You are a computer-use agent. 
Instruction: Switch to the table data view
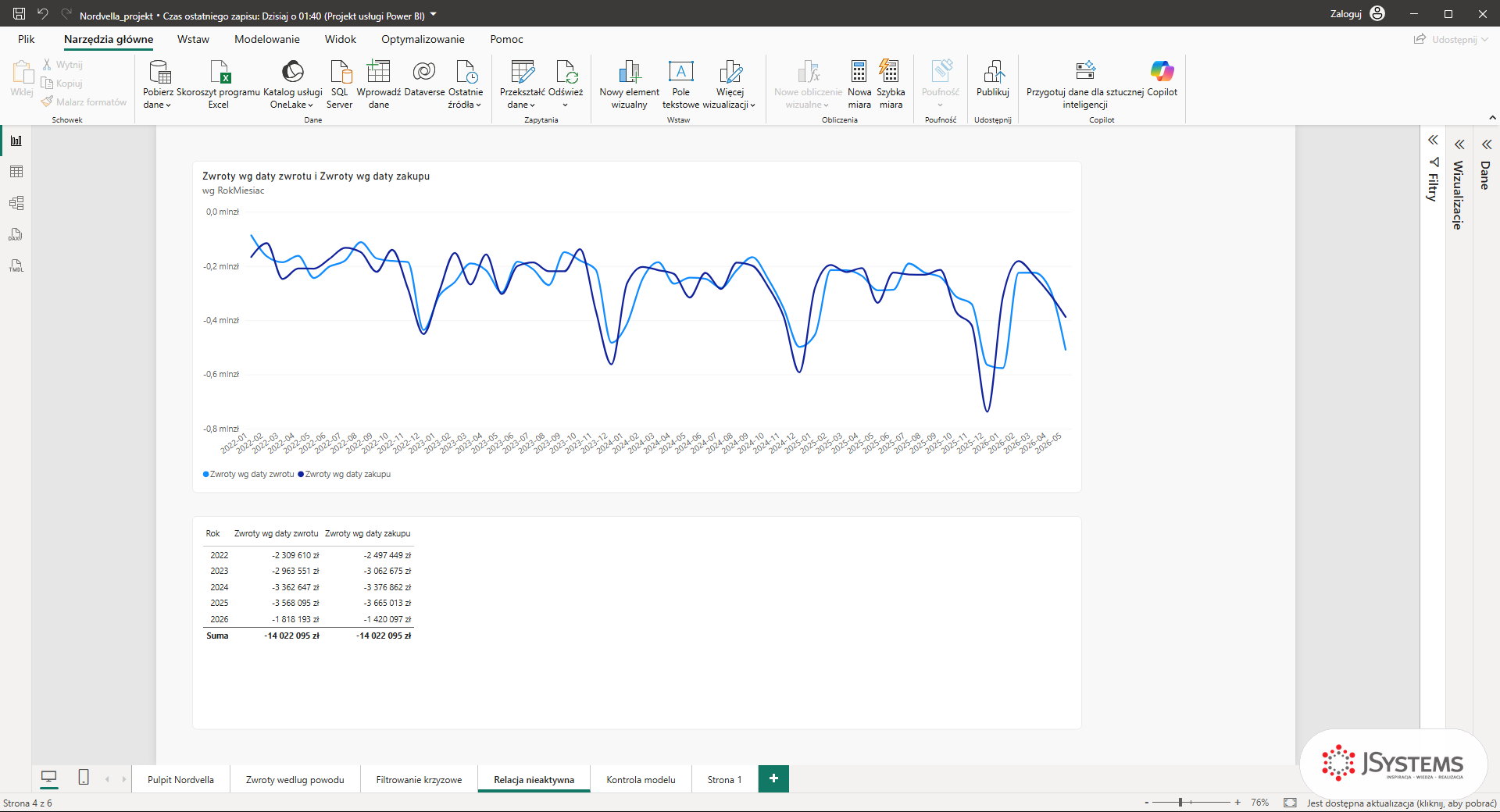point(16,172)
